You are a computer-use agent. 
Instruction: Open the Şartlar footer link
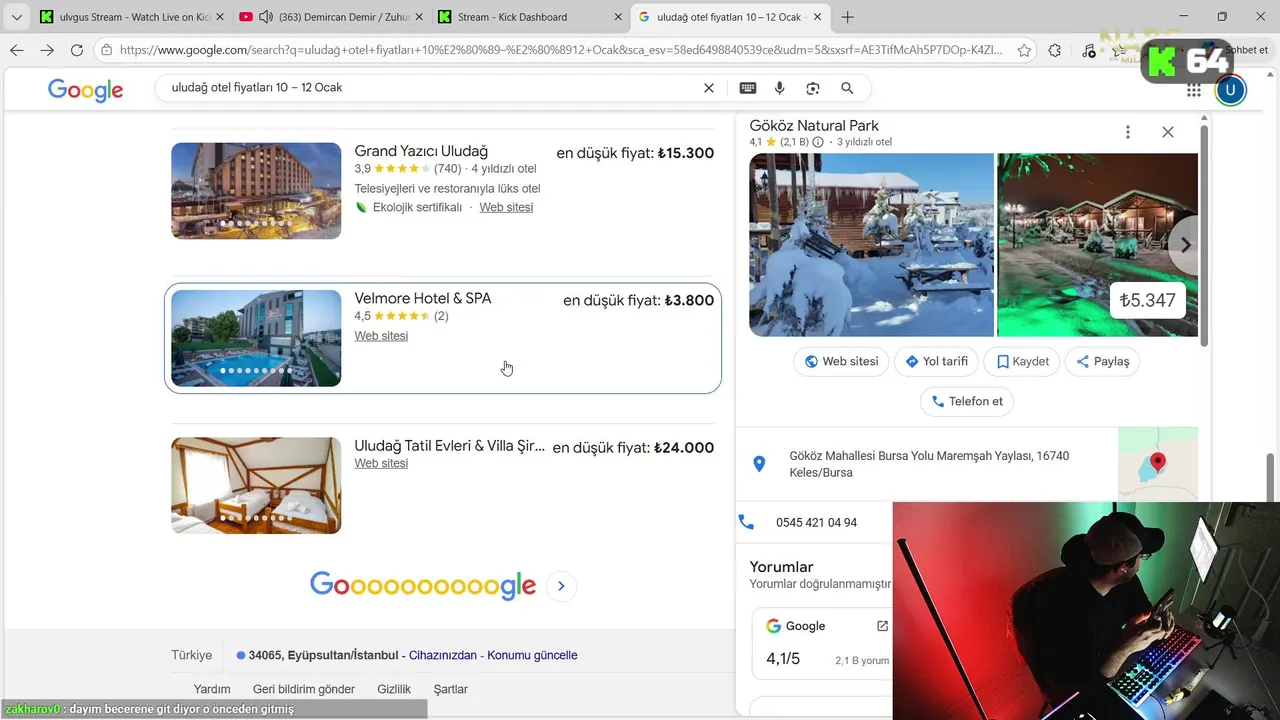point(450,689)
